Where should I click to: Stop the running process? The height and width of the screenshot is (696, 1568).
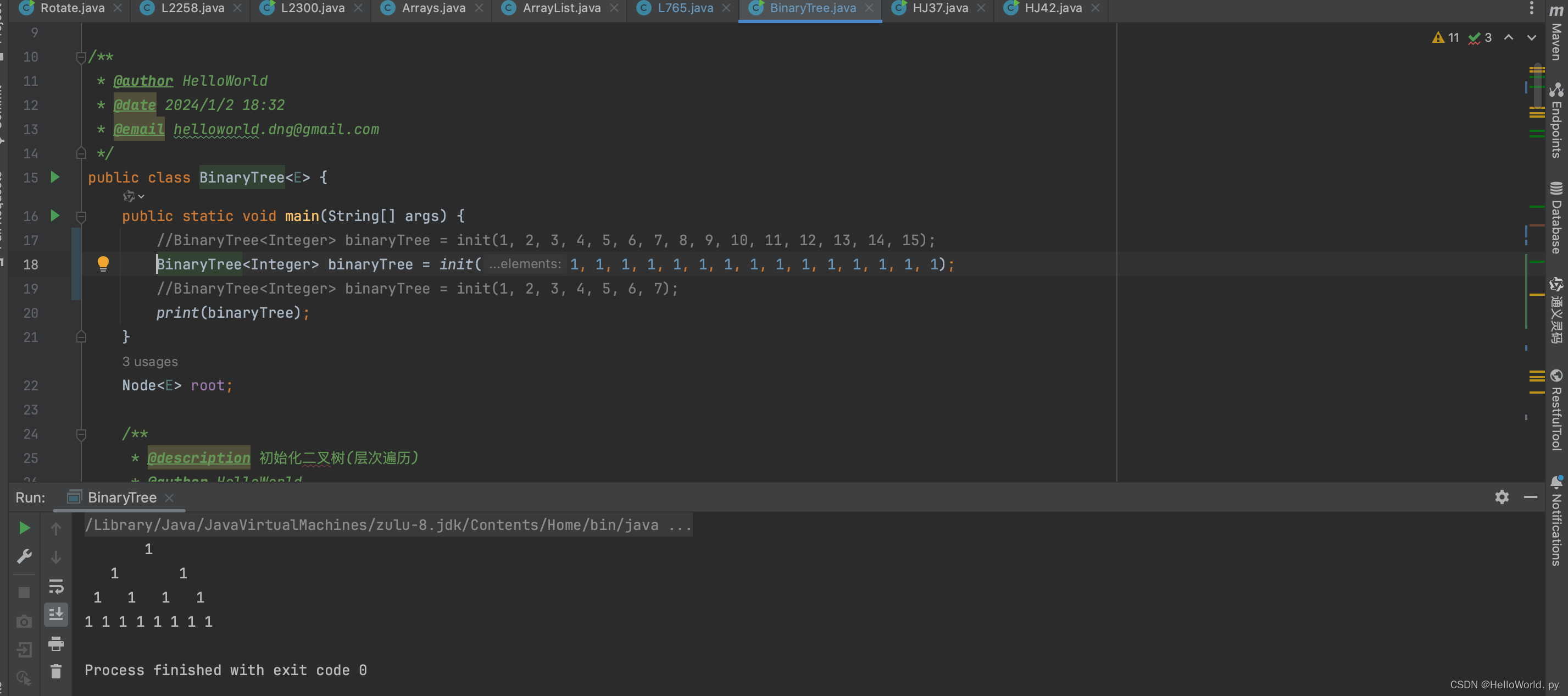(24, 593)
